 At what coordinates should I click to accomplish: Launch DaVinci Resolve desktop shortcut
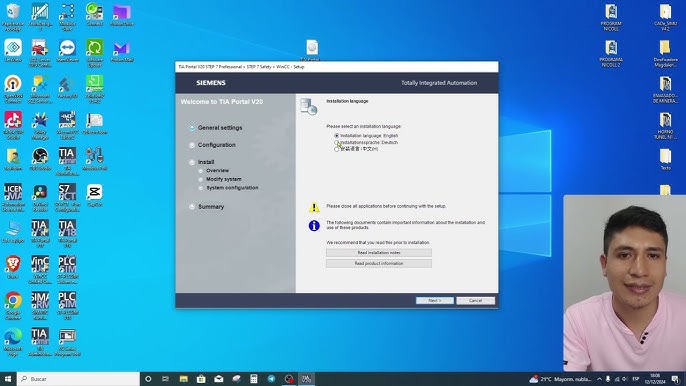(40, 197)
